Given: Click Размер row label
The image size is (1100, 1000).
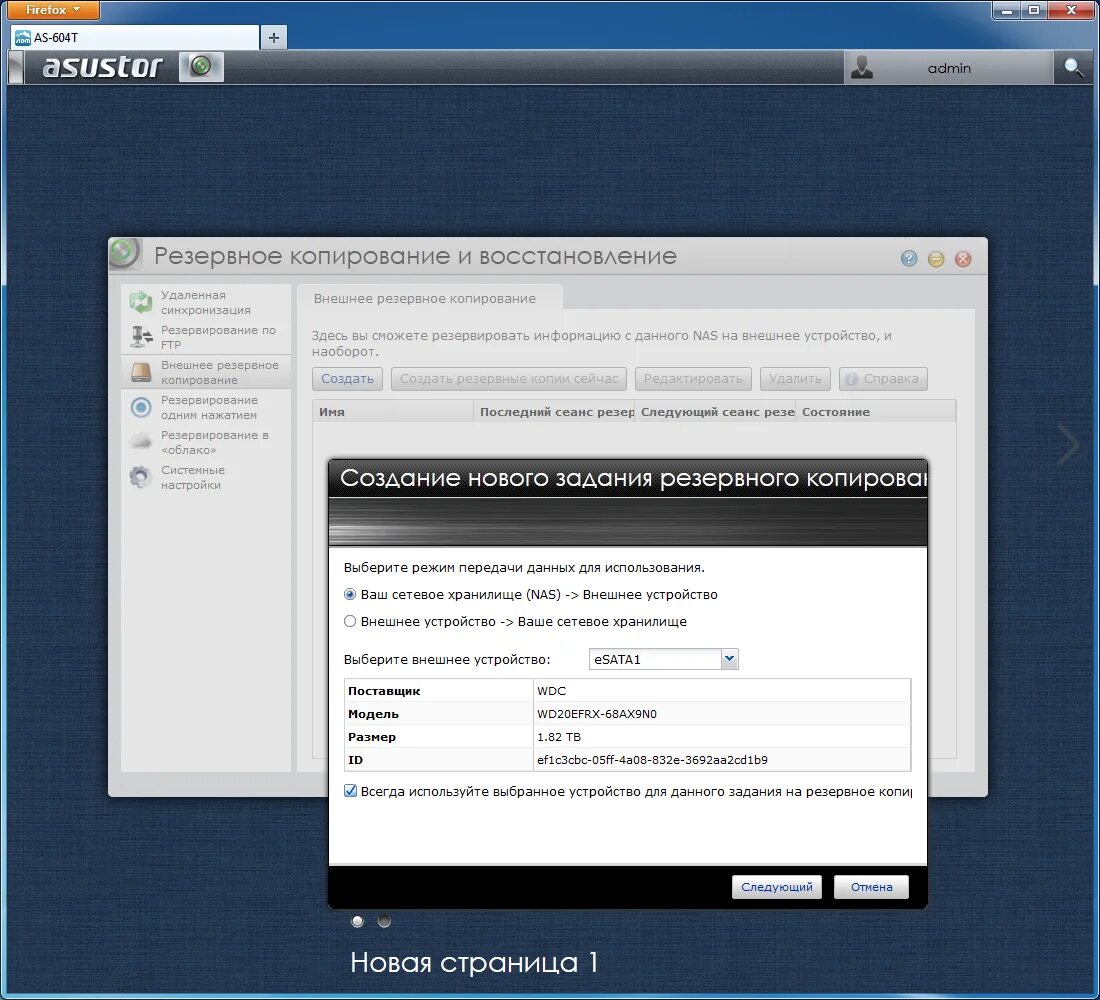Looking at the screenshot, I should 372,738.
